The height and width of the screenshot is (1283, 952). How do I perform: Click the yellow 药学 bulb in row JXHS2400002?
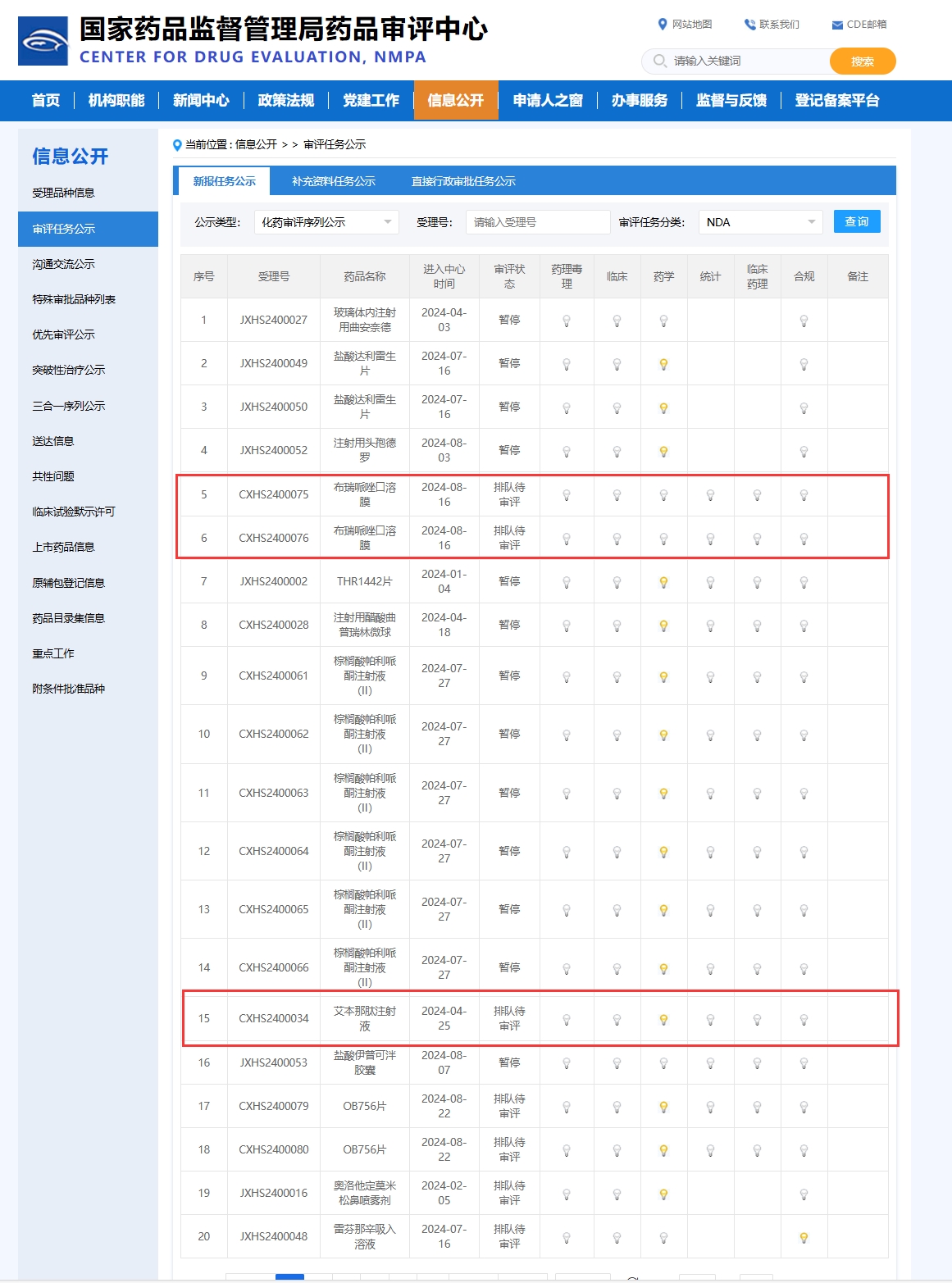[x=664, y=582]
